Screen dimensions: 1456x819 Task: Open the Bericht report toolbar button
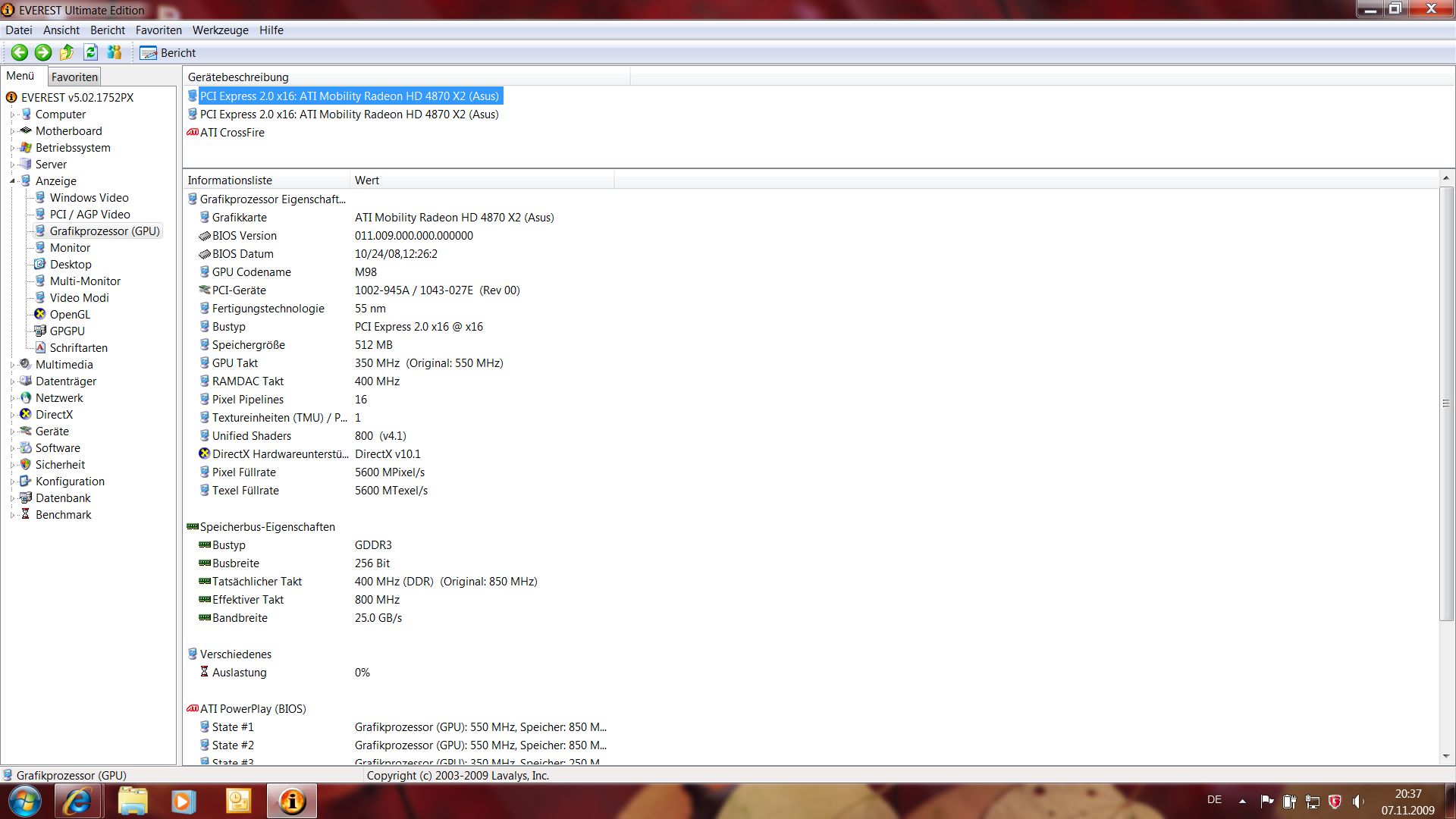click(x=168, y=53)
